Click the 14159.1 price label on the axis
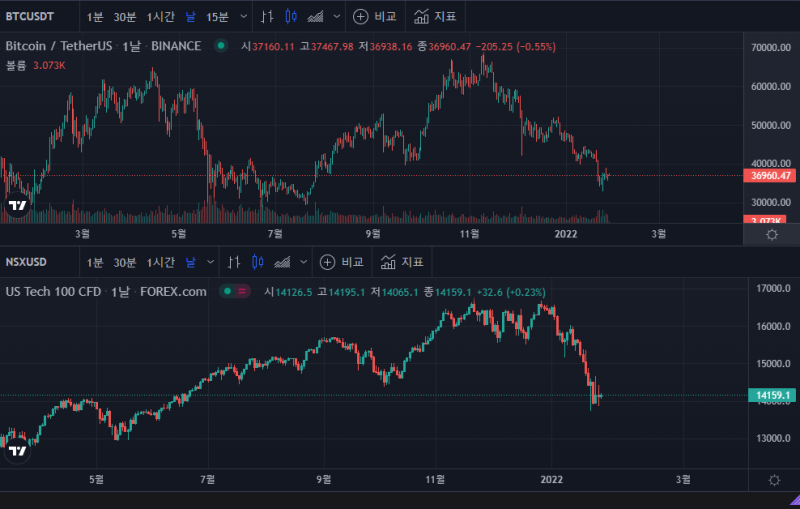This screenshot has height=509, width=800. (x=772, y=395)
